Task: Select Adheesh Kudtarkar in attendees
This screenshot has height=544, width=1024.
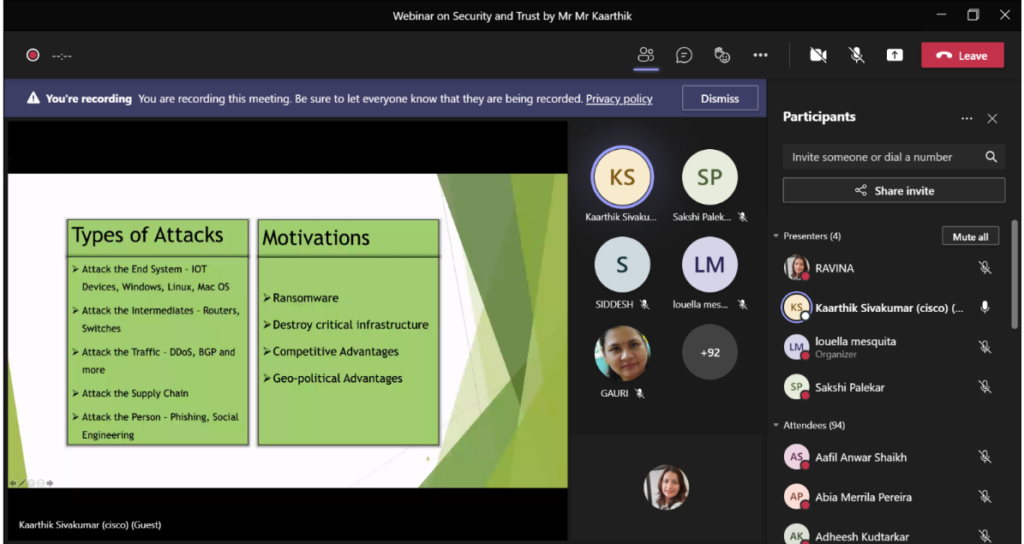Action: 889,536
